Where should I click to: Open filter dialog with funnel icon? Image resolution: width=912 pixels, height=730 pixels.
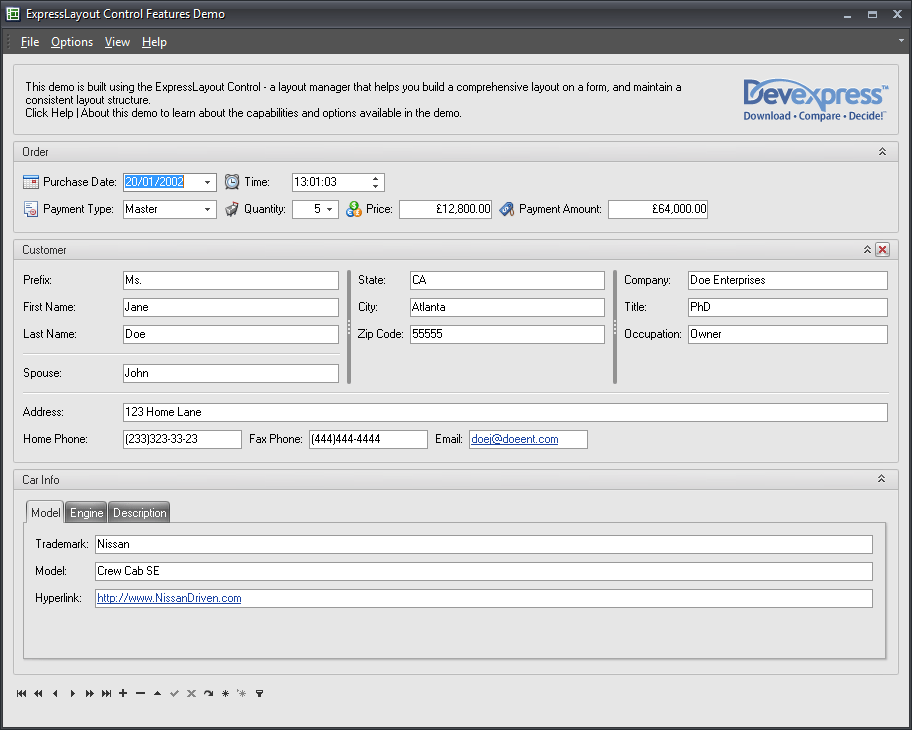(259, 693)
